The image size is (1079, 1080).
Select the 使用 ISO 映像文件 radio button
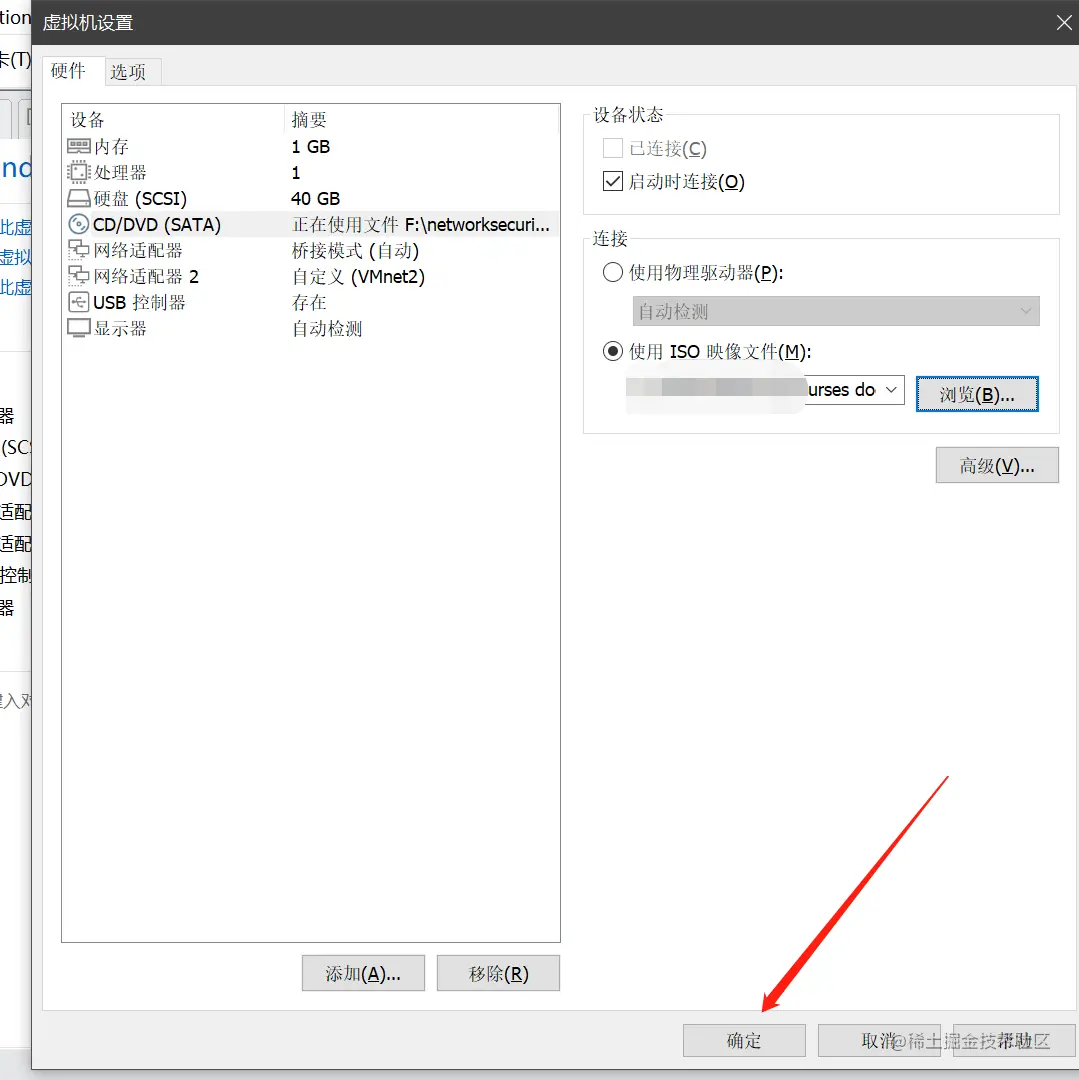tap(611, 351)
